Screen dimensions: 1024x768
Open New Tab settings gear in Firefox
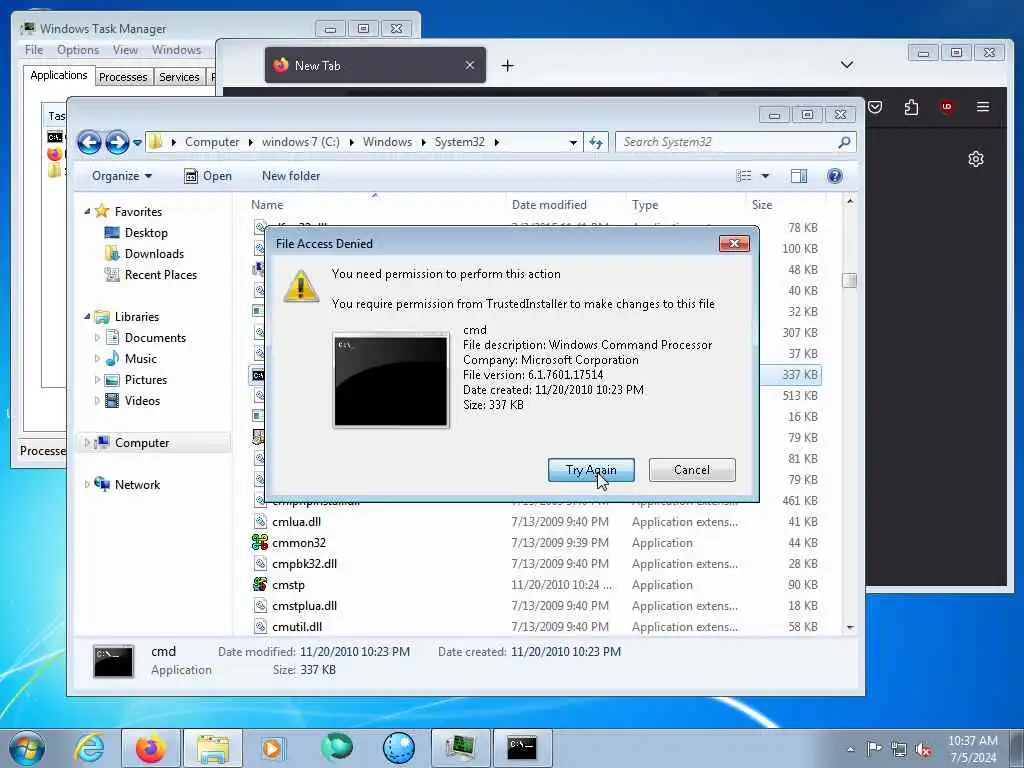pyautogui.click(x=976, y=159)
